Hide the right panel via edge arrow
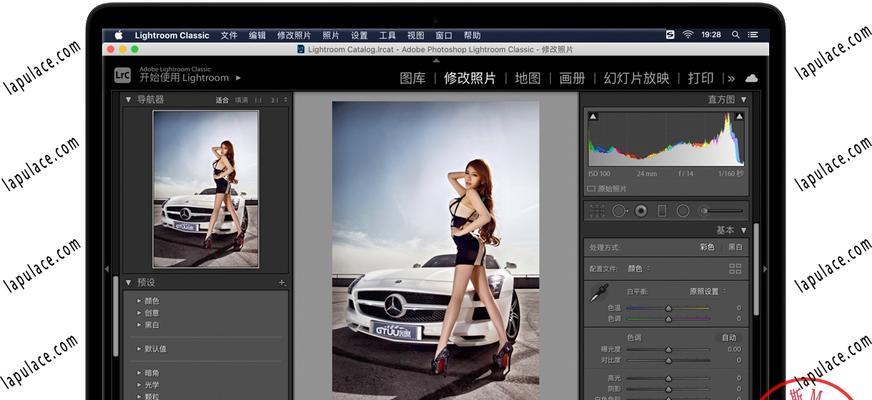This screenshot has height=400, width=872. click(765, 269)
